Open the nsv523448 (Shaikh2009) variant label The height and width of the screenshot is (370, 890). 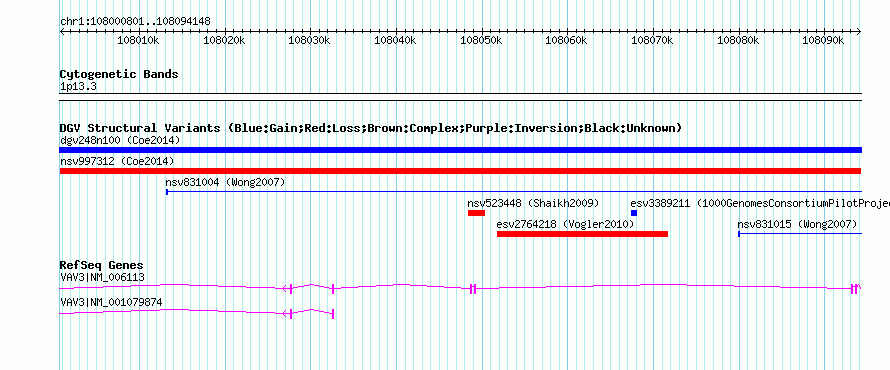pos(534,203)
